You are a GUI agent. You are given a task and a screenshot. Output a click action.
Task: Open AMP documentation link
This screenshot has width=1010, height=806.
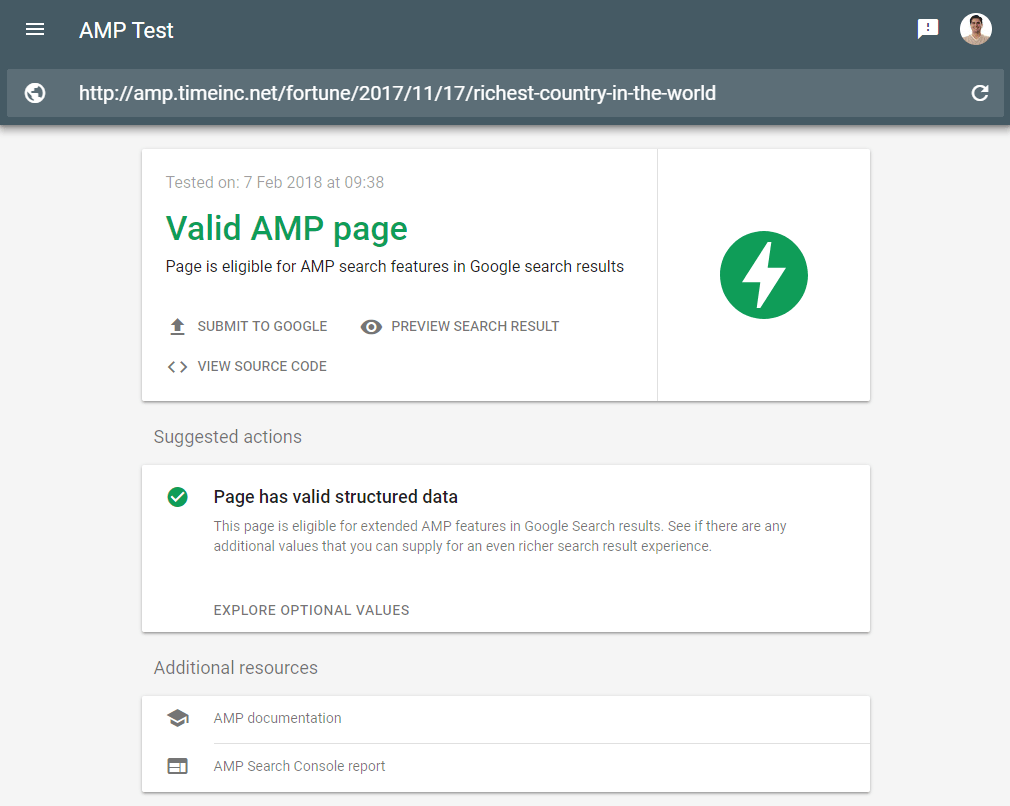click(x=278, y=718)
